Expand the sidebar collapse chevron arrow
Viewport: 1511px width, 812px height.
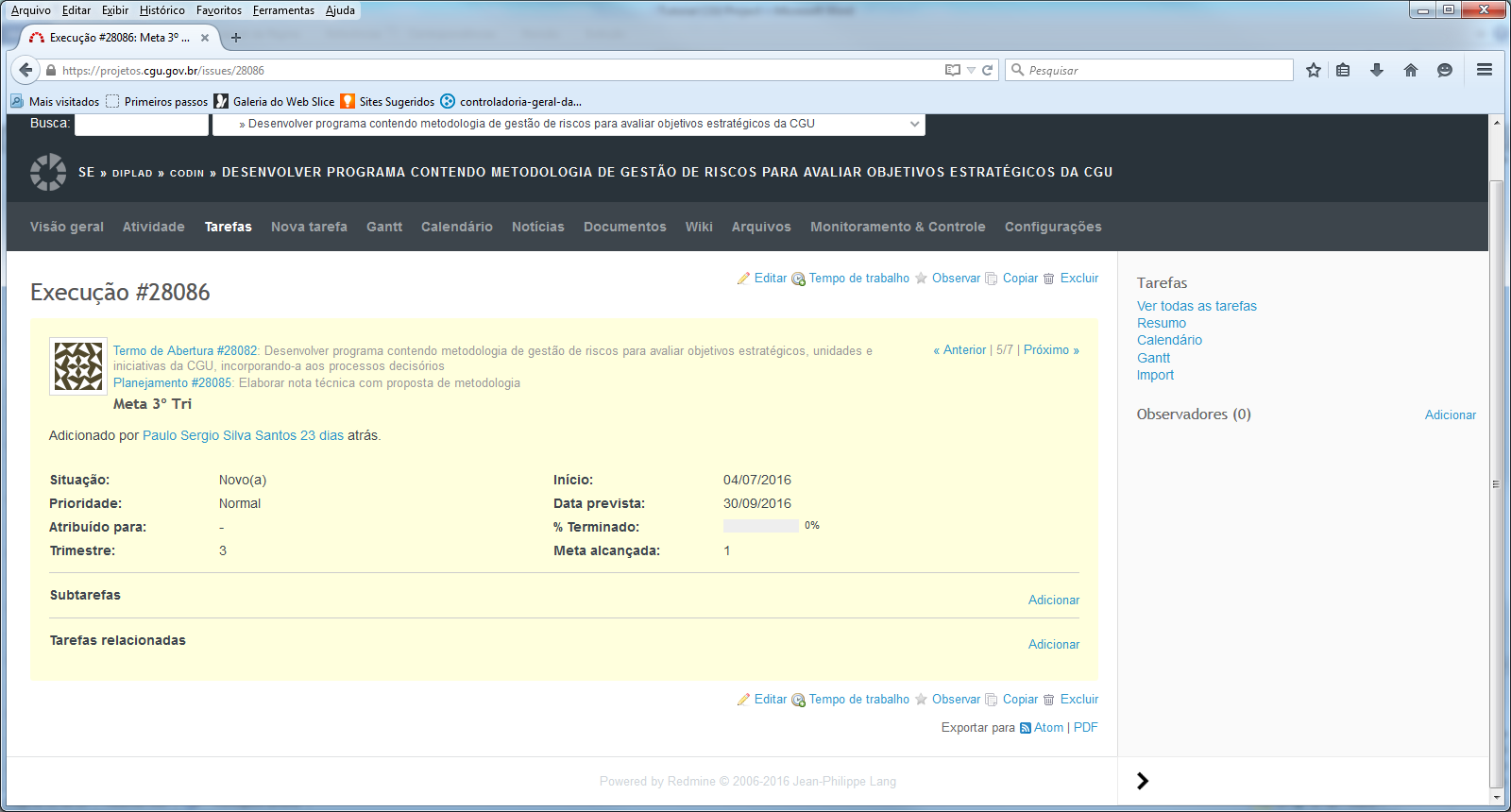[1143, 781]
